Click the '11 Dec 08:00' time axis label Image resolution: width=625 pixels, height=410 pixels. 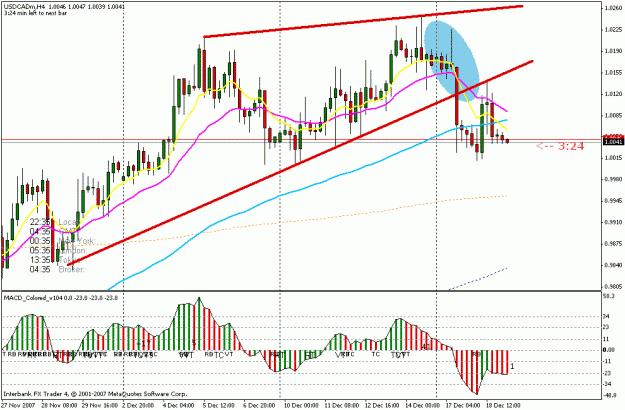pos(342,405)
